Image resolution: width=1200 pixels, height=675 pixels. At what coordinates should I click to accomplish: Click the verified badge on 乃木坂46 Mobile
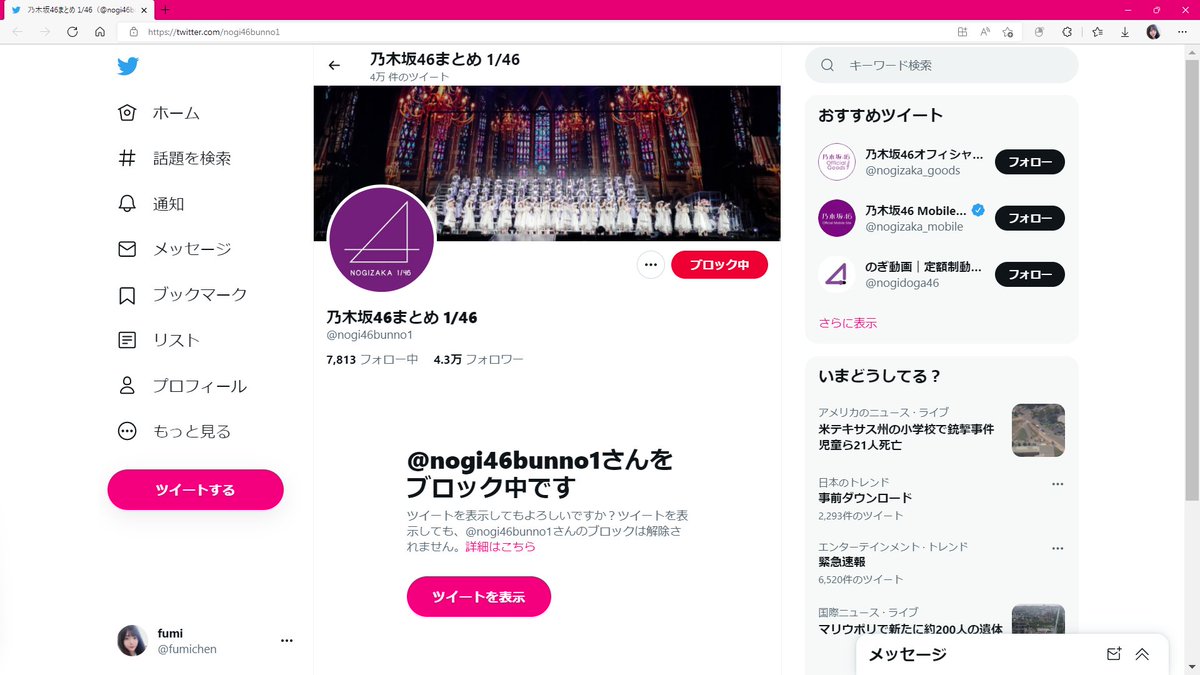(x=978, y=210)
